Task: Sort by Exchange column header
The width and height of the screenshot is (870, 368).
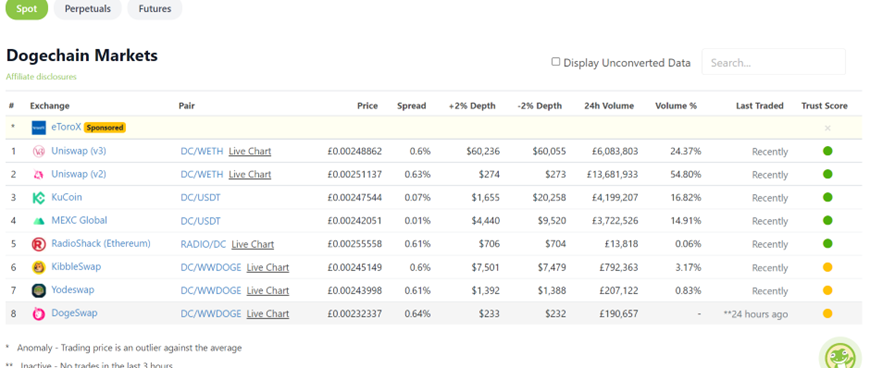Action: click(49, 105)
